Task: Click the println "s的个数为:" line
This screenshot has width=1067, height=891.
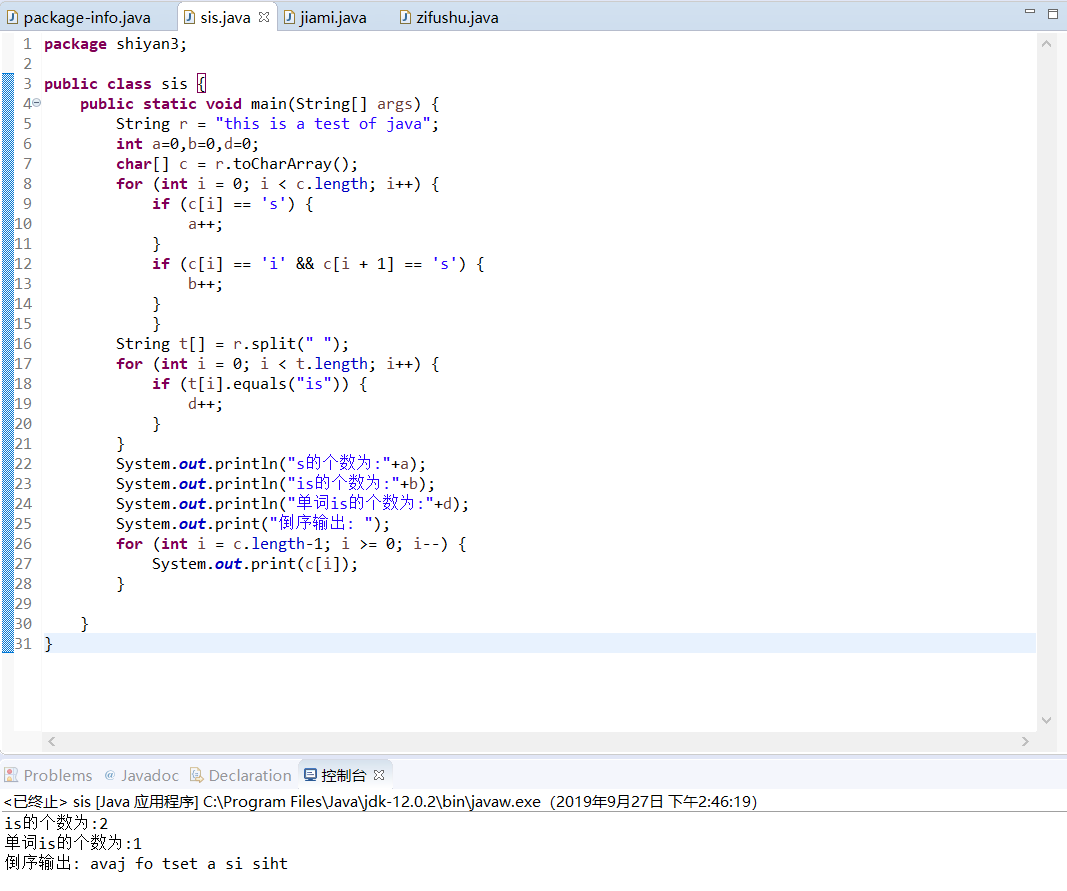Action: 271,464
